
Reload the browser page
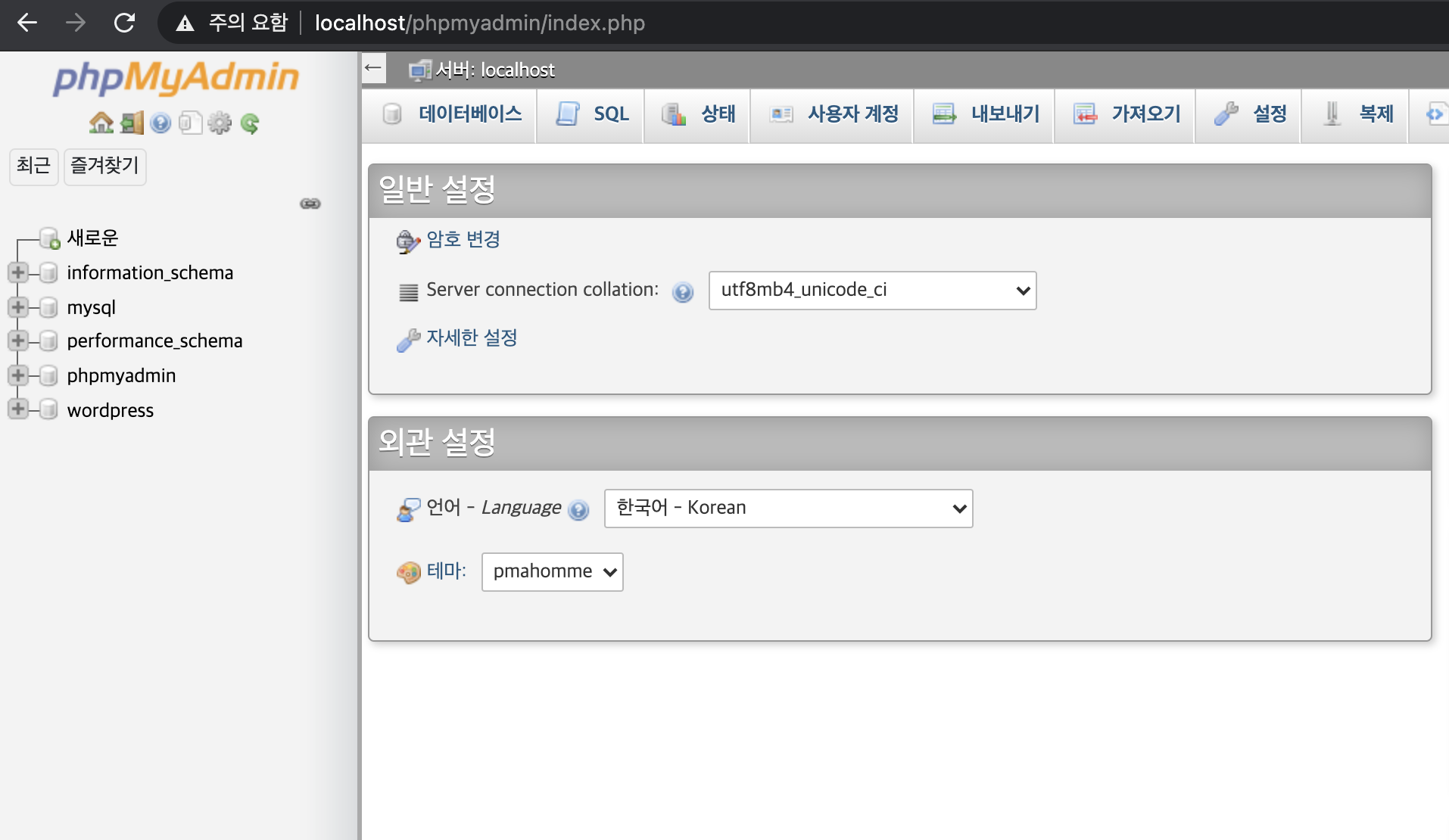[x=124, y=23]
